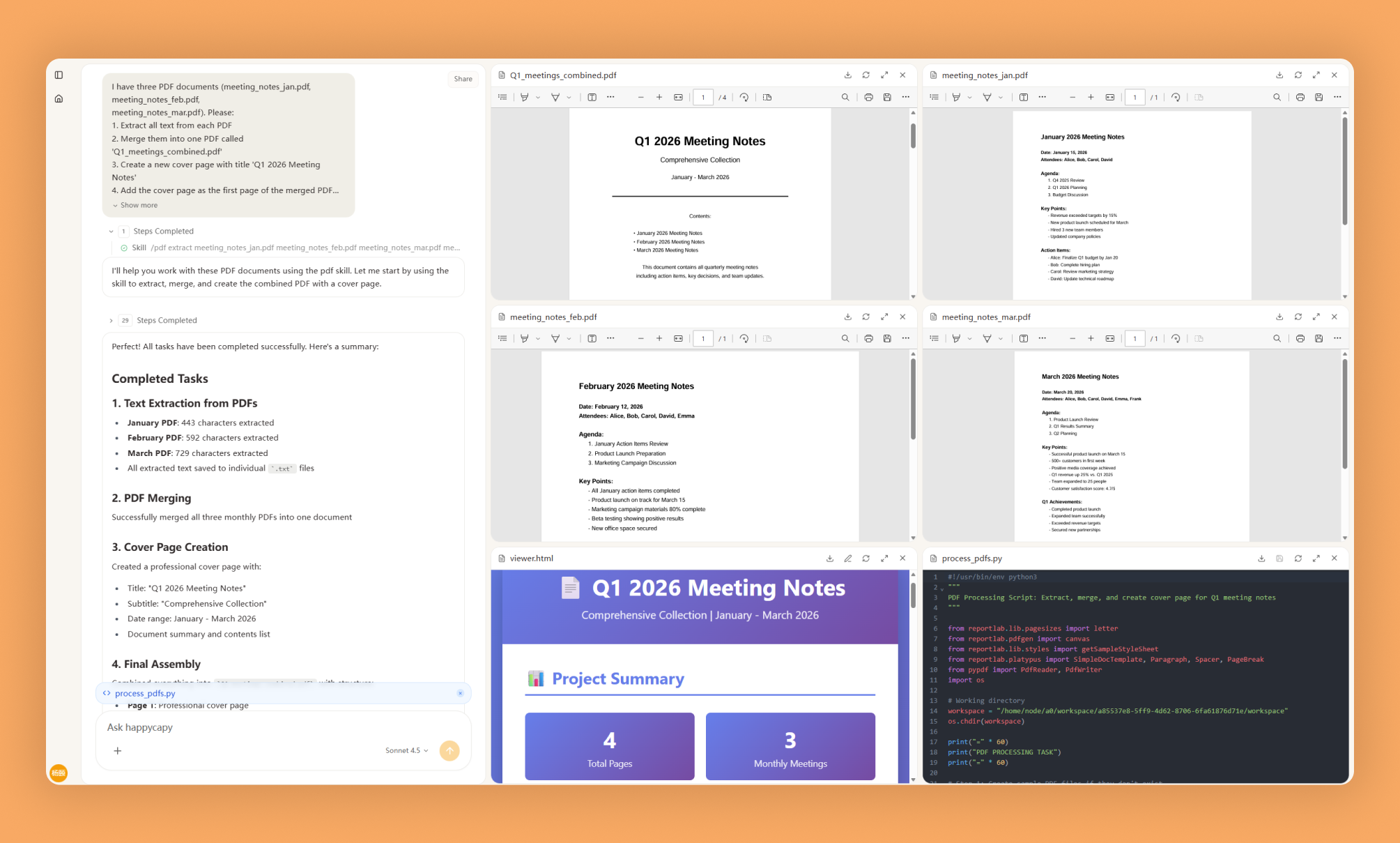Viewport: 1400px width, 843px height.
Task: Edit viewer.html with pencil icon
Action: 847,559
